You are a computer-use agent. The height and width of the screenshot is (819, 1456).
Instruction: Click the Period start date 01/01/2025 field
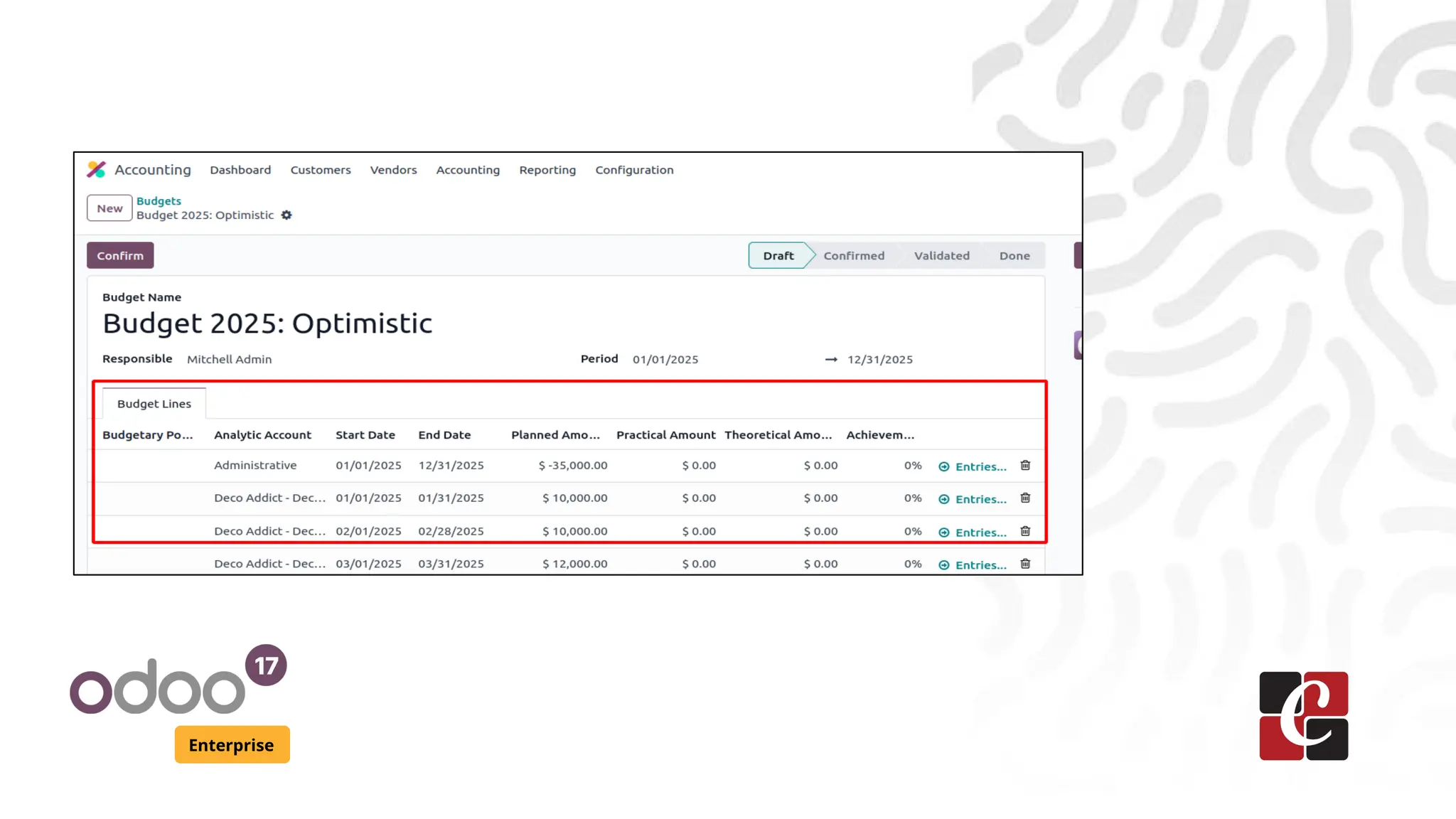(x=665, y=360)
